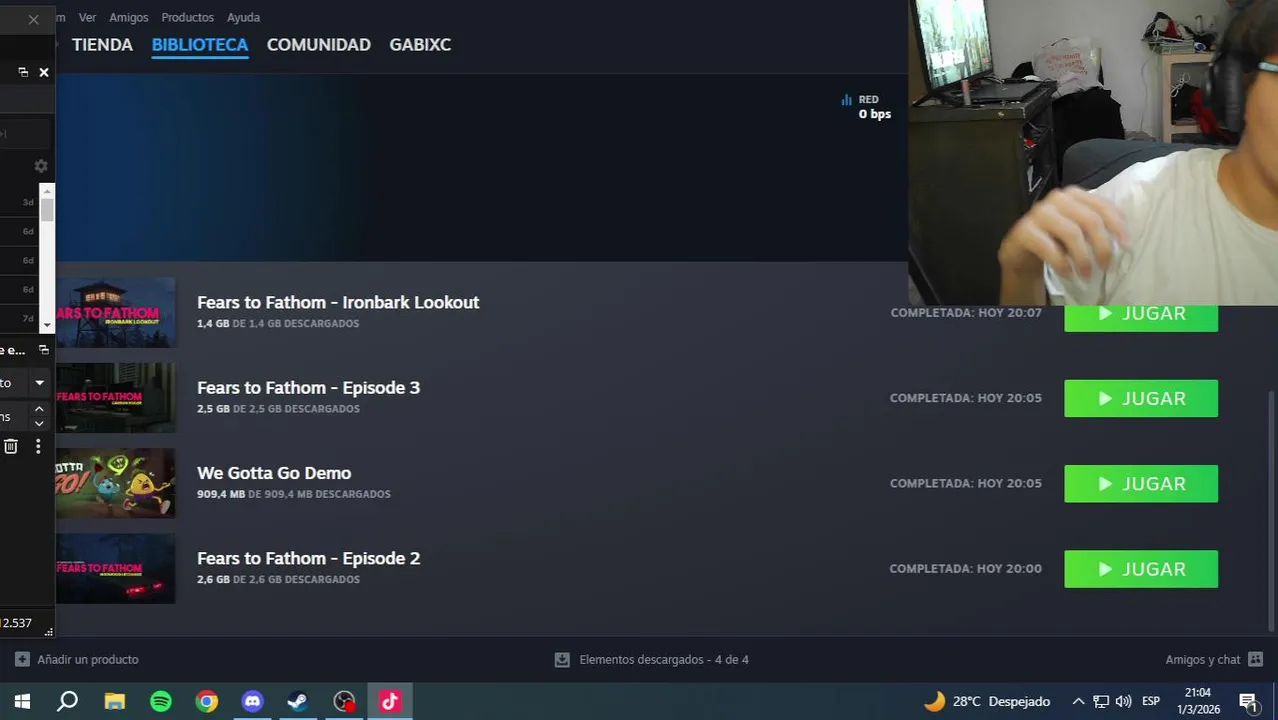Open TikTok Live Studio from taskbar

(390, 701)
